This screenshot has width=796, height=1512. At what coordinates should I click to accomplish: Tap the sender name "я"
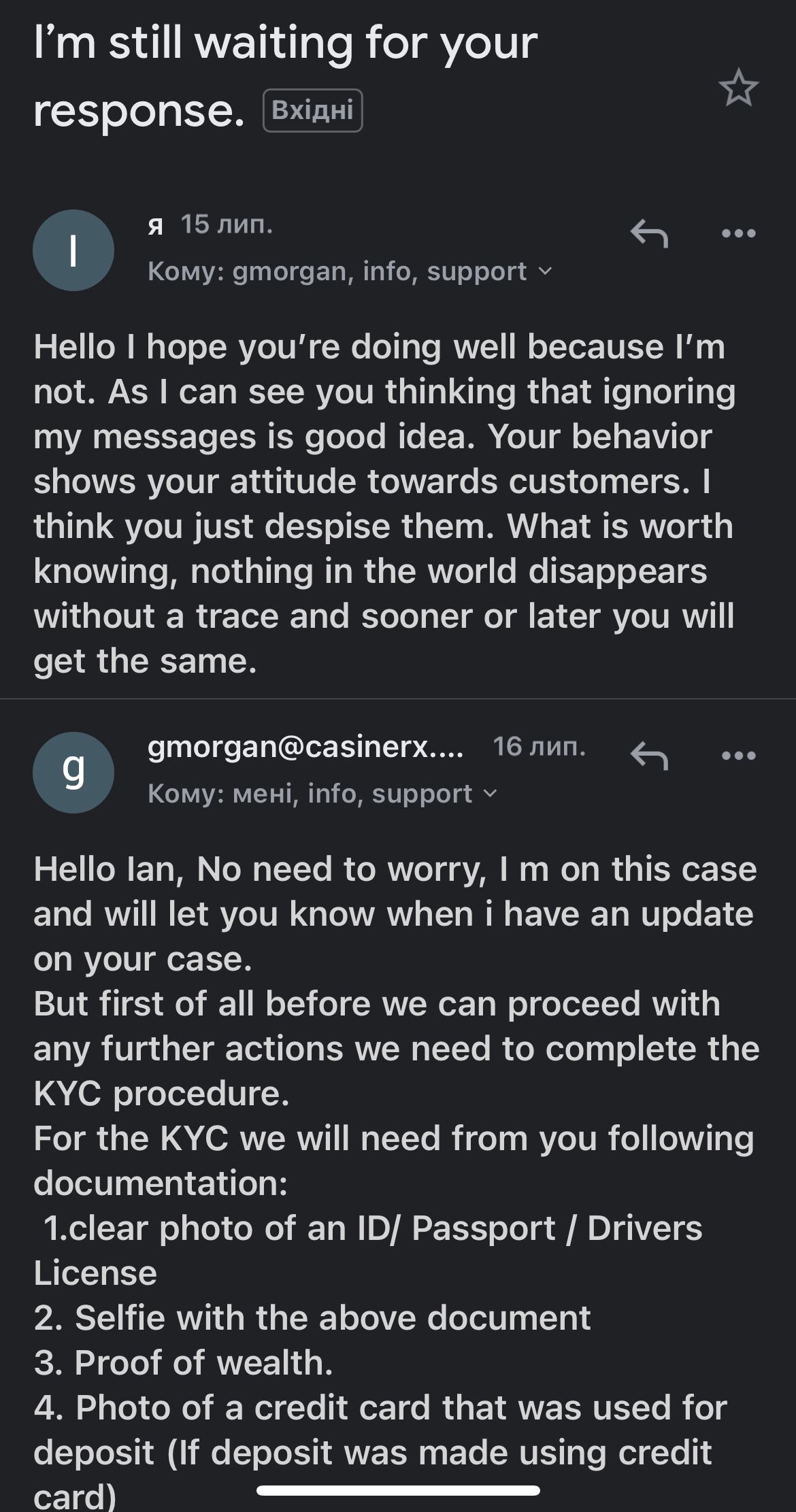[x=155, y=225]
